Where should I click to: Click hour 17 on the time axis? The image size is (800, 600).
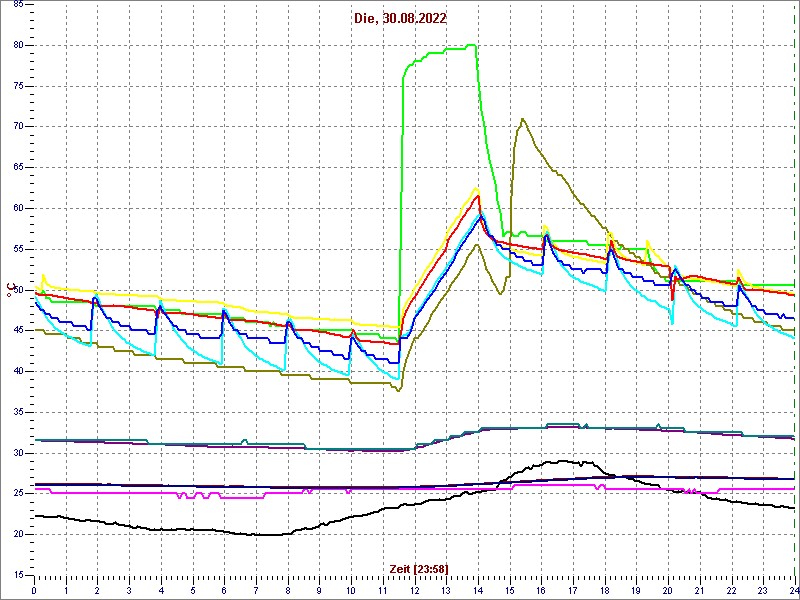point(573,591)
